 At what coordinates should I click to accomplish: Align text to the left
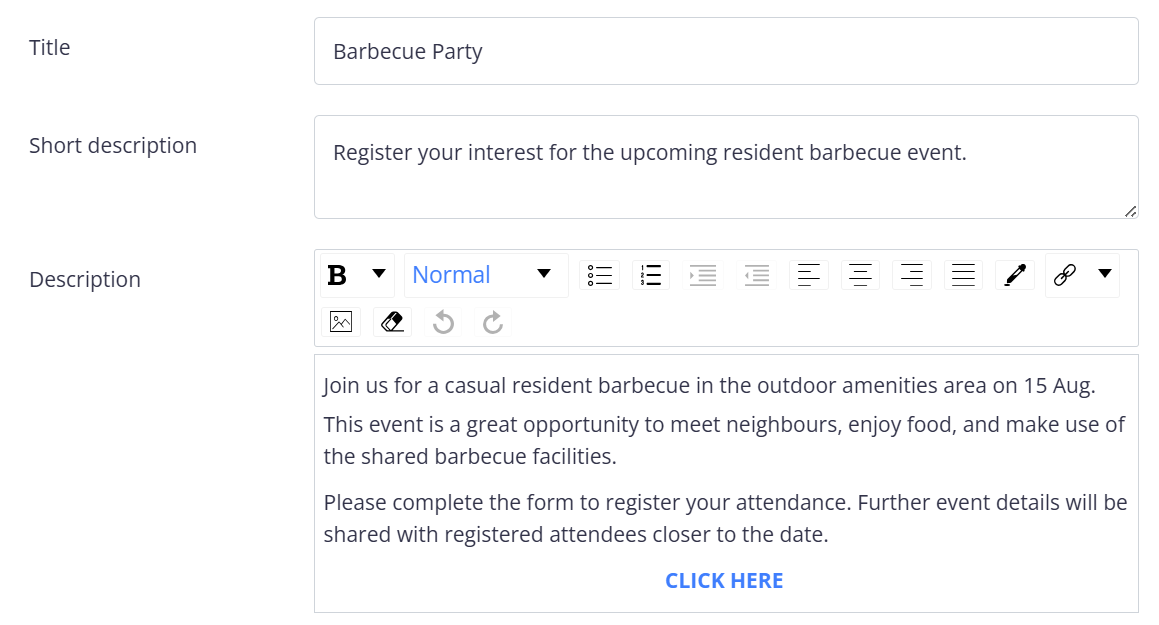809,276
